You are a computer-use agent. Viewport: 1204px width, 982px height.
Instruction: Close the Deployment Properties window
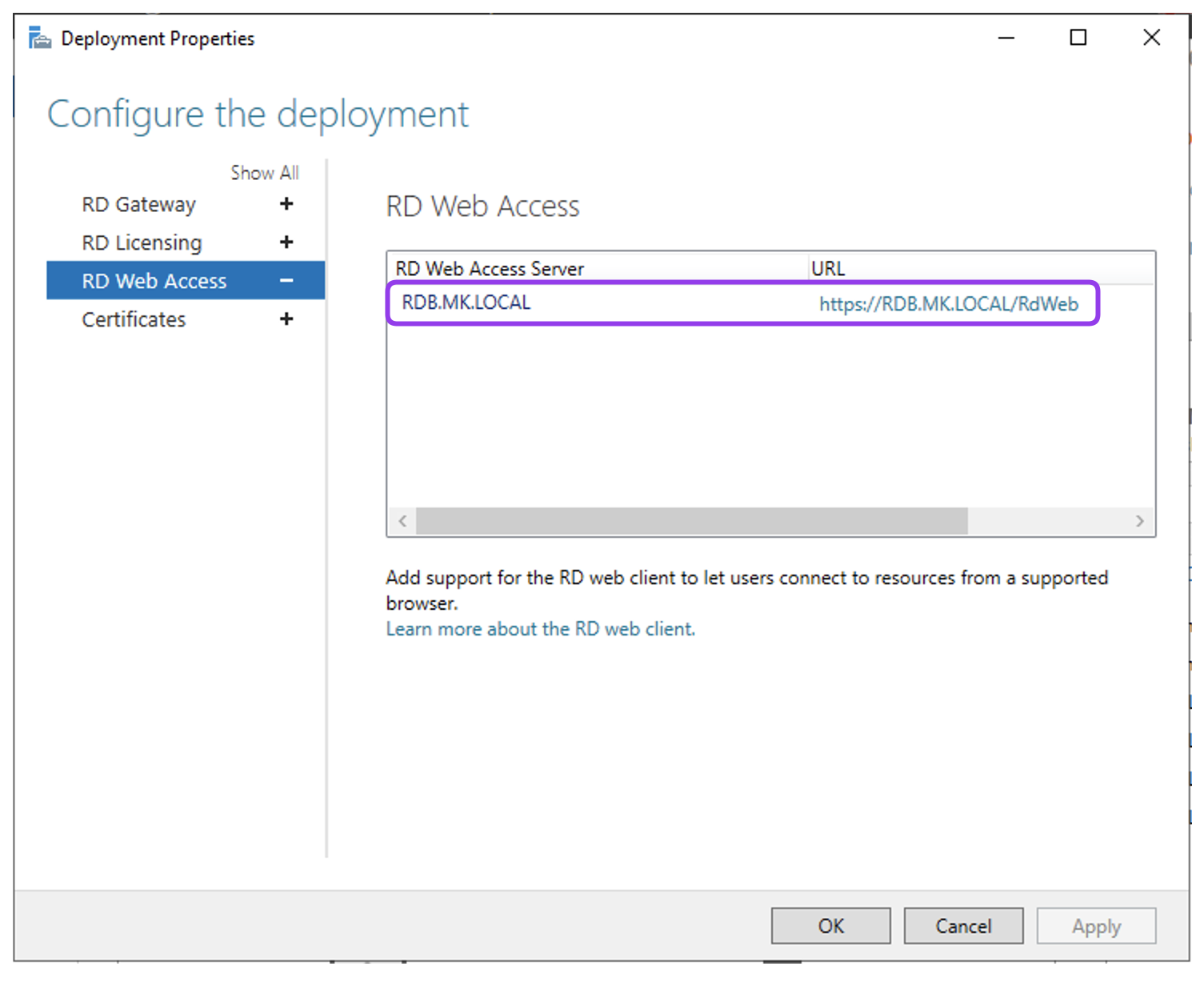pos(1152,38)
